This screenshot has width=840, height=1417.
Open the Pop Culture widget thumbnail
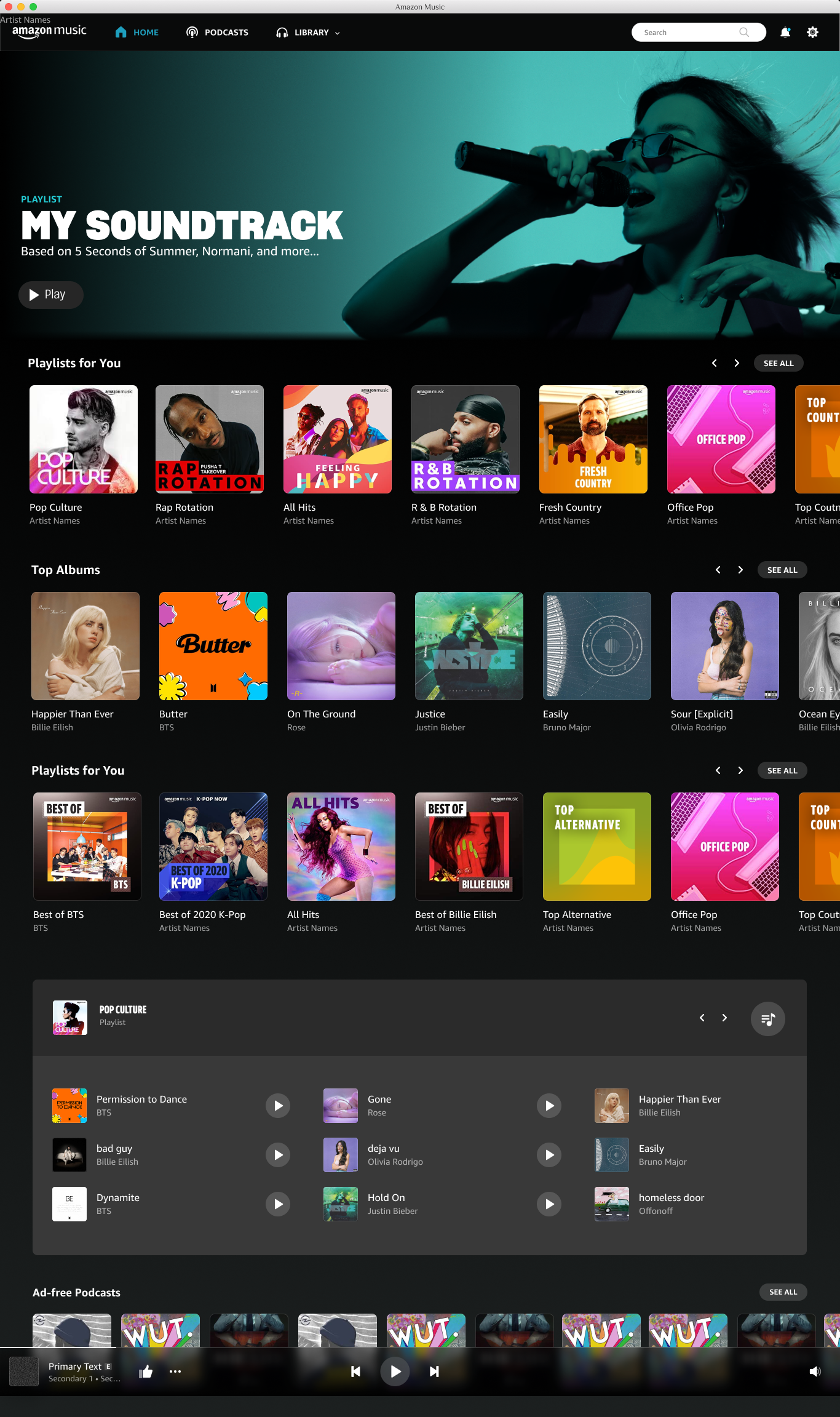(70, 1018)
